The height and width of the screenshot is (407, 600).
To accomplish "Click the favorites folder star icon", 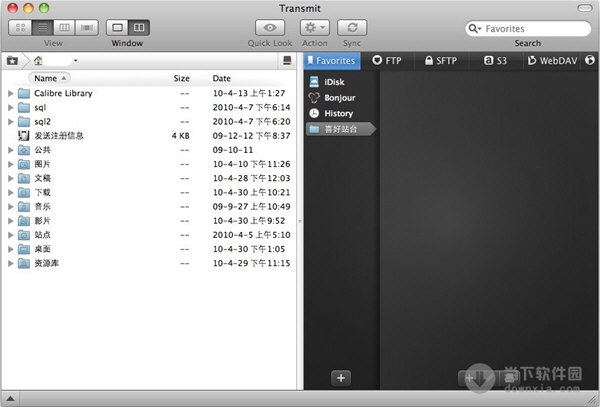I will coord(12,60).
